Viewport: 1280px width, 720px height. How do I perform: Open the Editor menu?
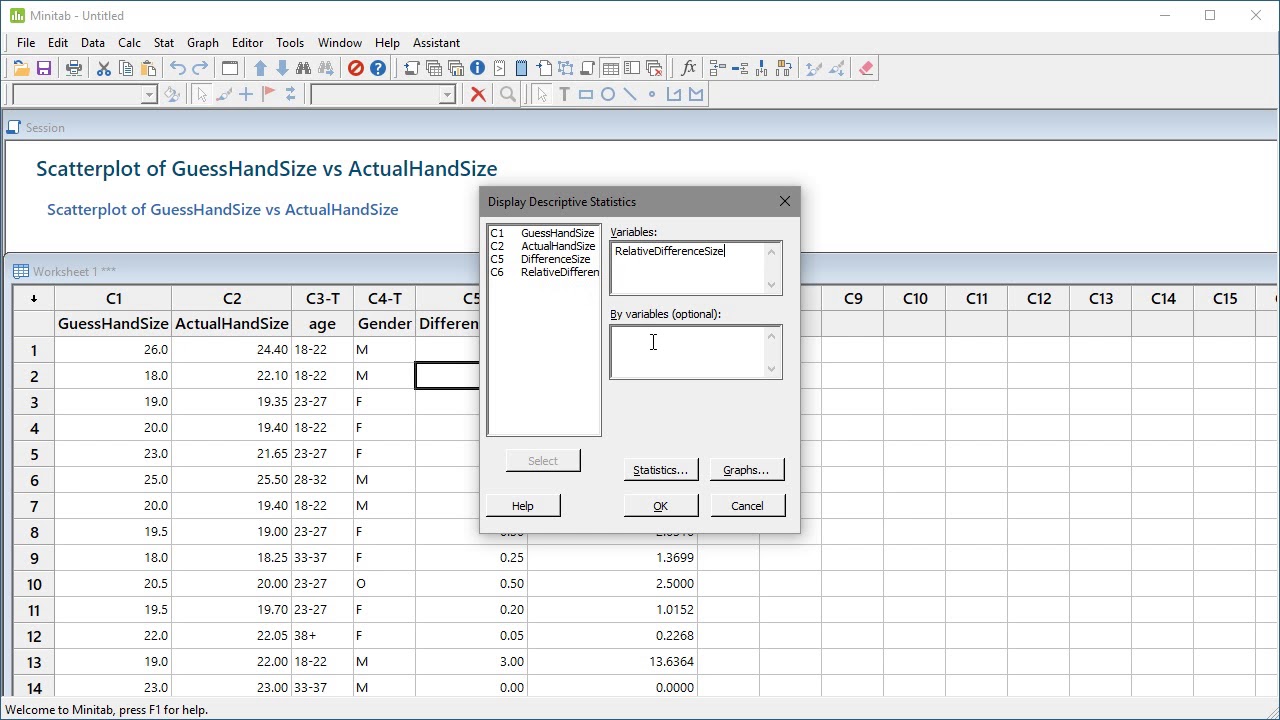(247, 43)
